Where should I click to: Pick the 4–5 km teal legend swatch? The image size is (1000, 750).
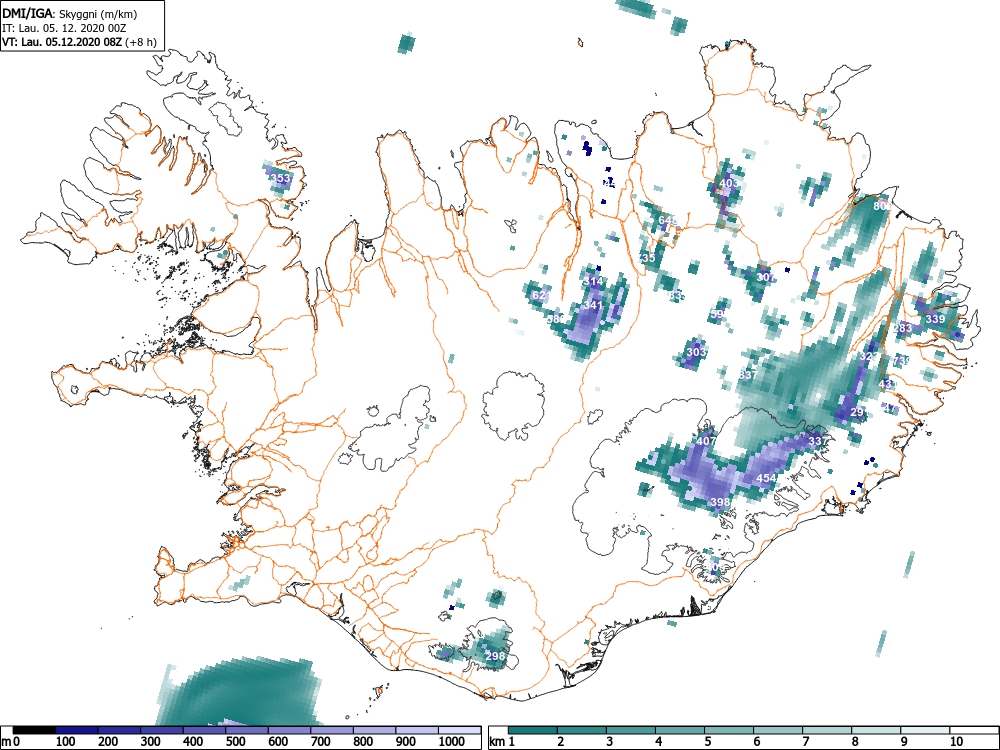(x=680, y=730)
